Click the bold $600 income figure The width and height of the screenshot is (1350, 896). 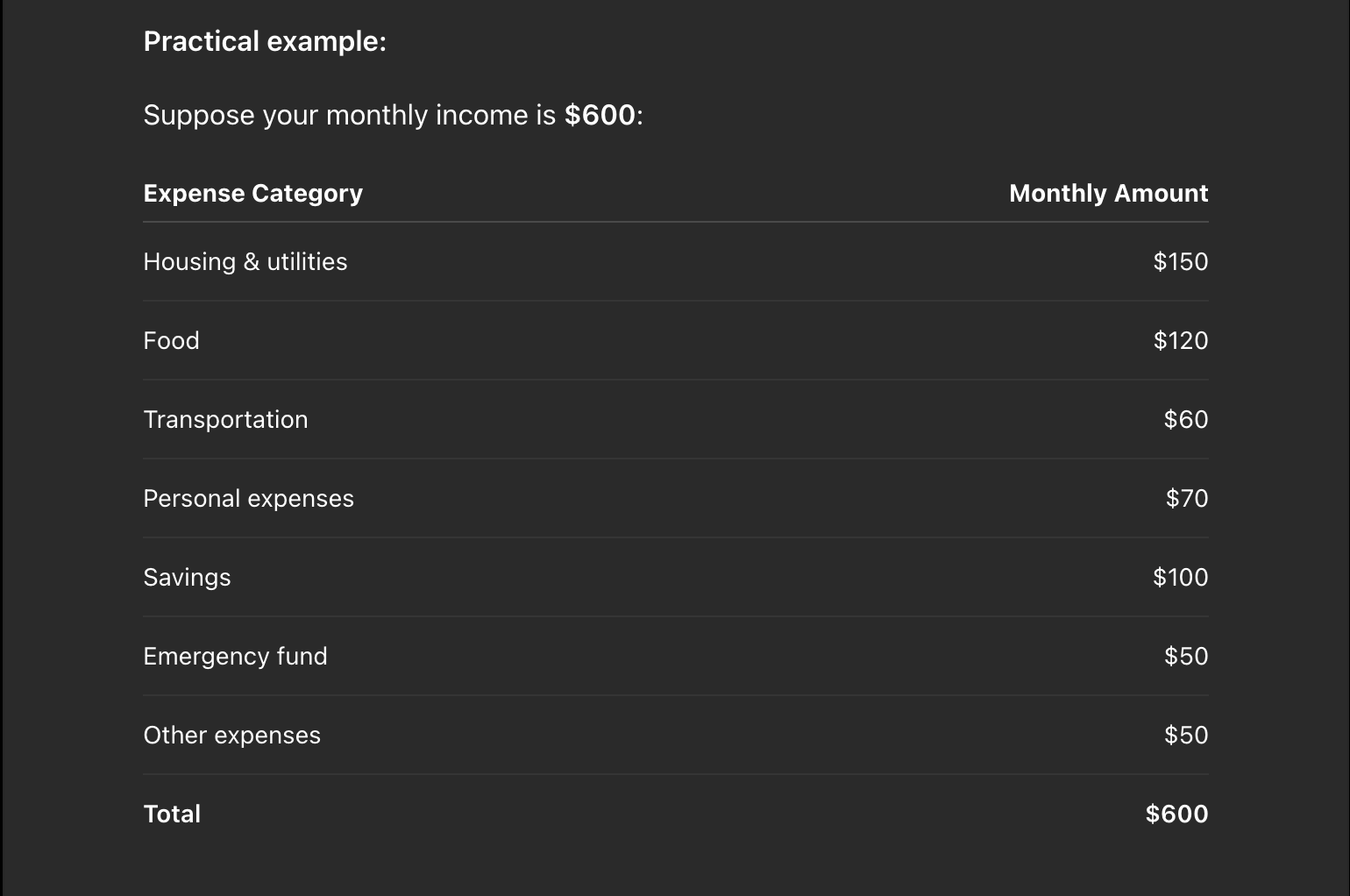(600, 115)
